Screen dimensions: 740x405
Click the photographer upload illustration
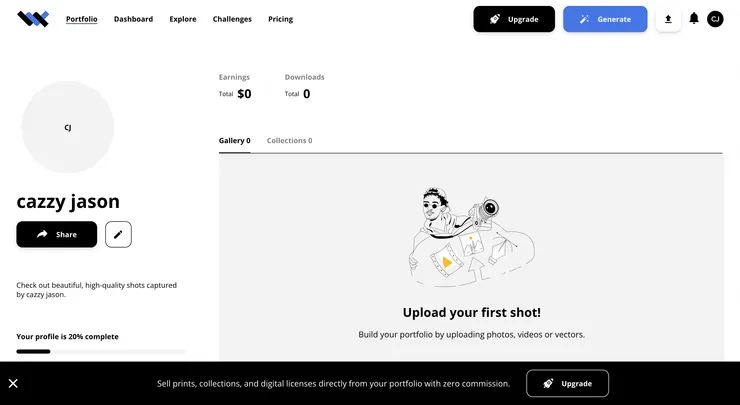pos(471,238)
